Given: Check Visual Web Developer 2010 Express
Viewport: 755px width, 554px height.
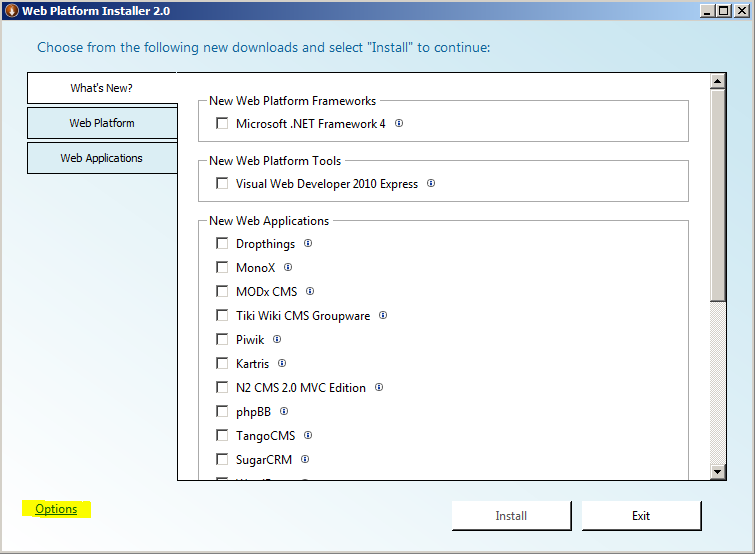Looking at the screenshot, I should (222, 183).
